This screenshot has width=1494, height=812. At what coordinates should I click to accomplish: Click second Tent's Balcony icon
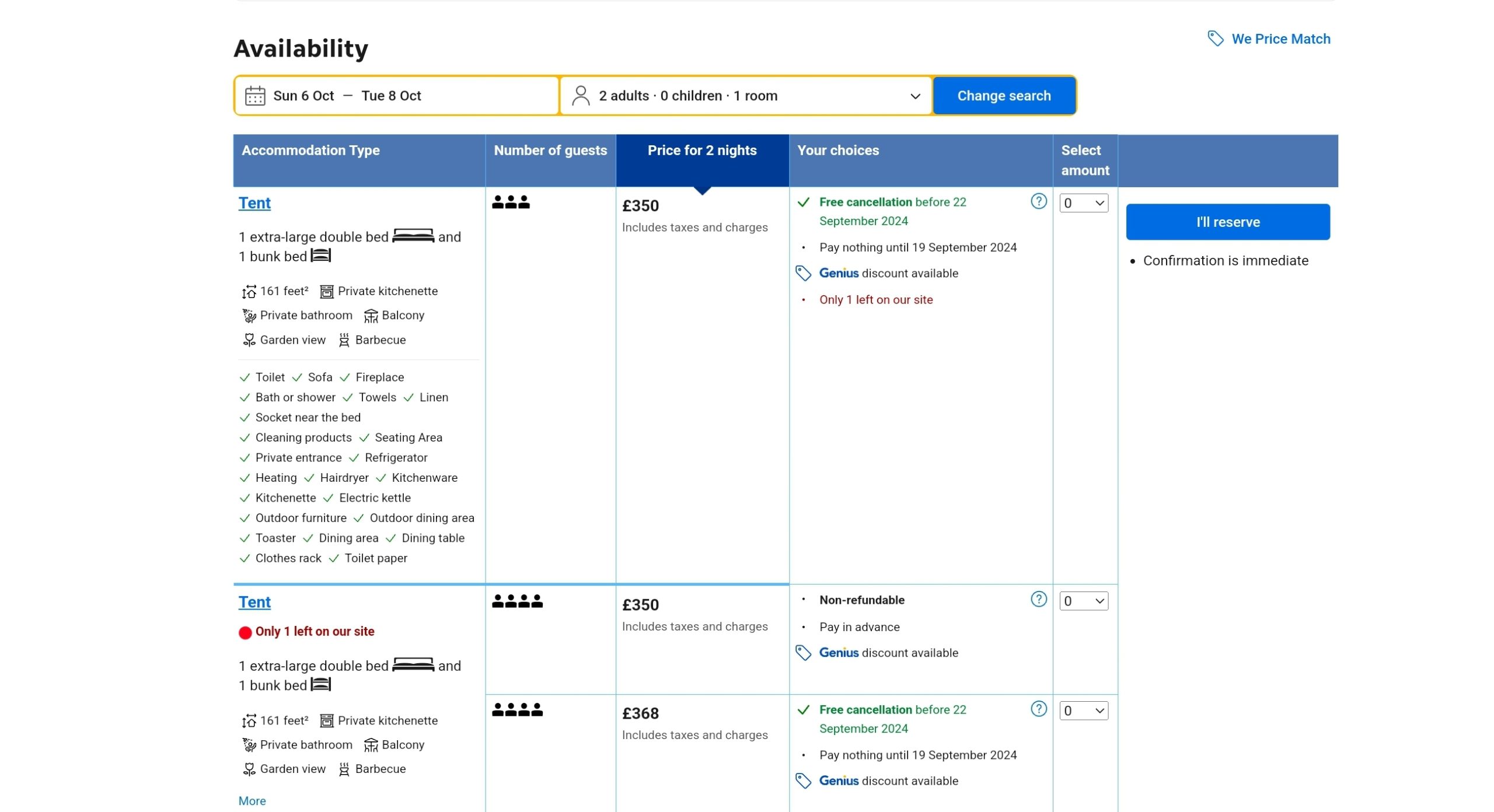point(371,745)
